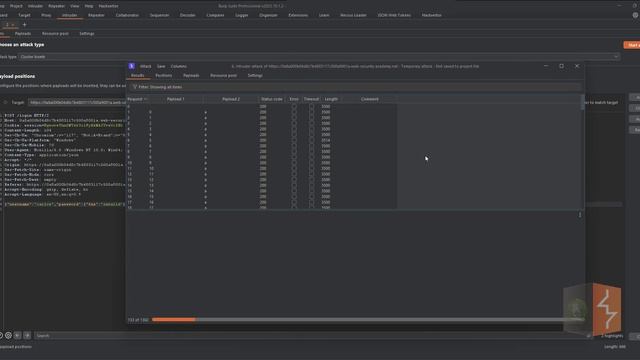Click the next match arrow beside search

[27, 336]
